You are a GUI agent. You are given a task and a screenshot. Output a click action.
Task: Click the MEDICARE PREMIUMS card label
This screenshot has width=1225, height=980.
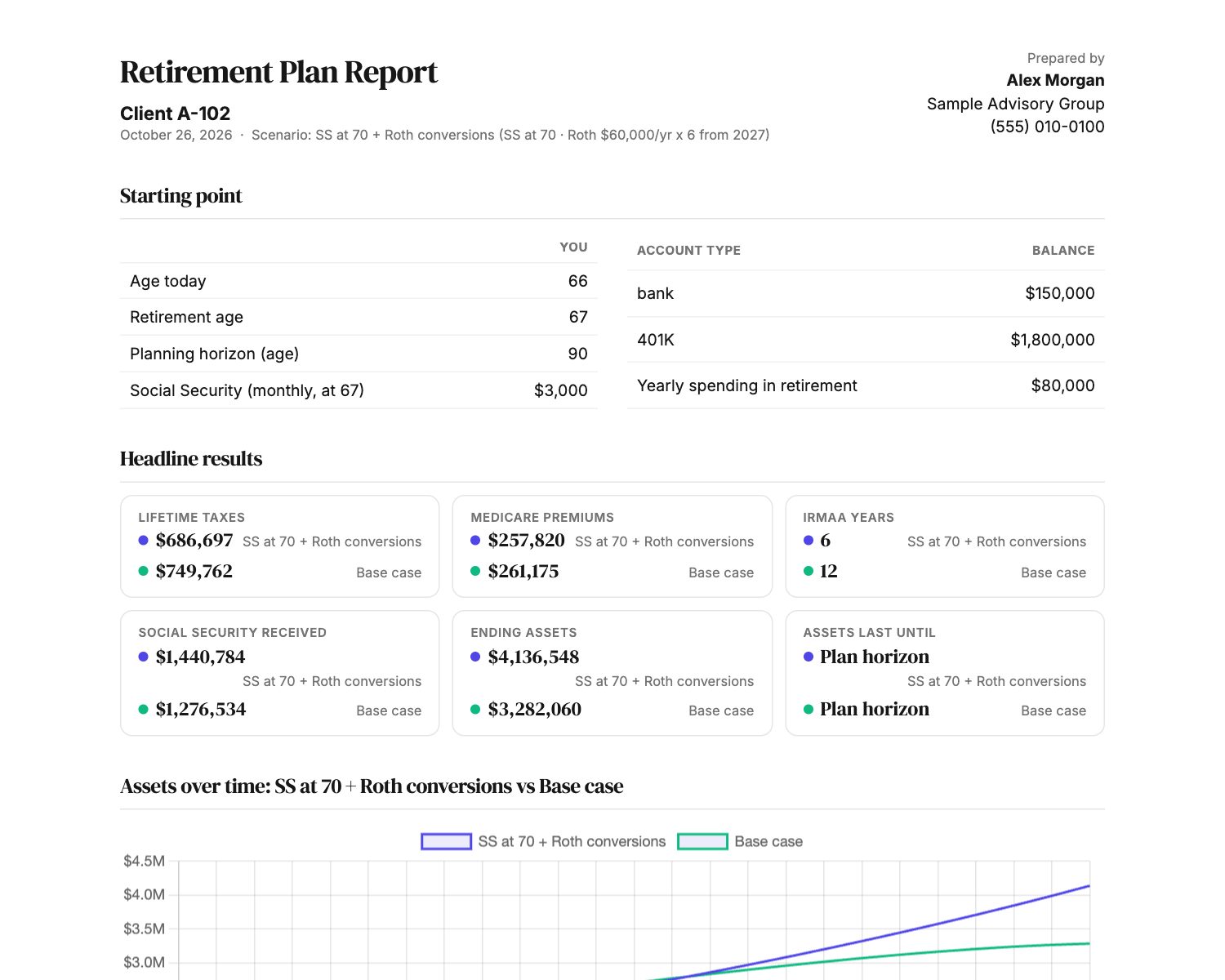click(542, 518)
